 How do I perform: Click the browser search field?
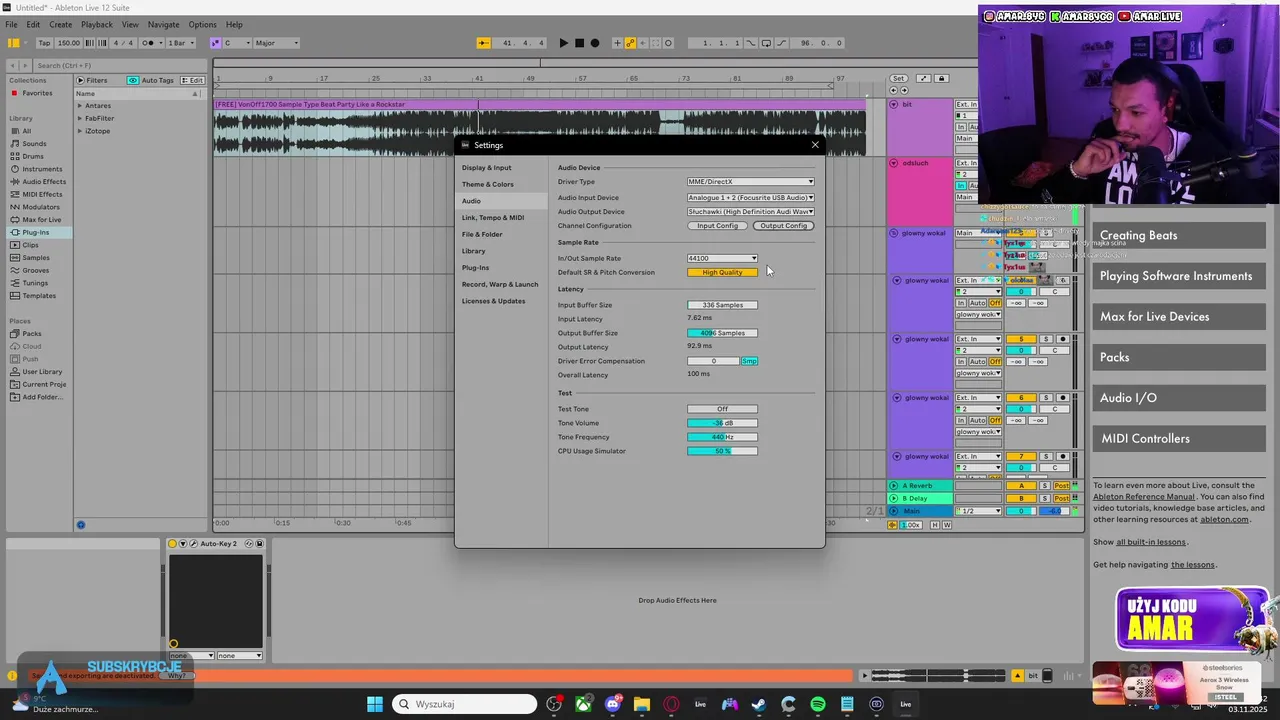[118, 65]
